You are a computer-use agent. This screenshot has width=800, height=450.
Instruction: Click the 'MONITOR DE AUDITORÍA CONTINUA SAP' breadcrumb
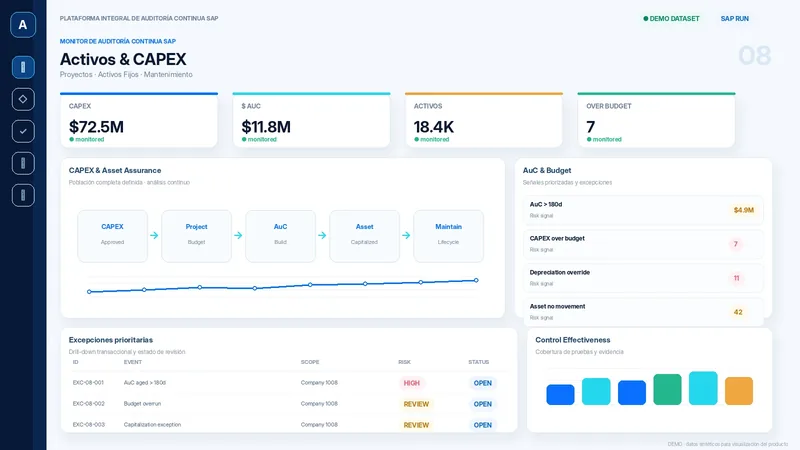coord(118,41)
